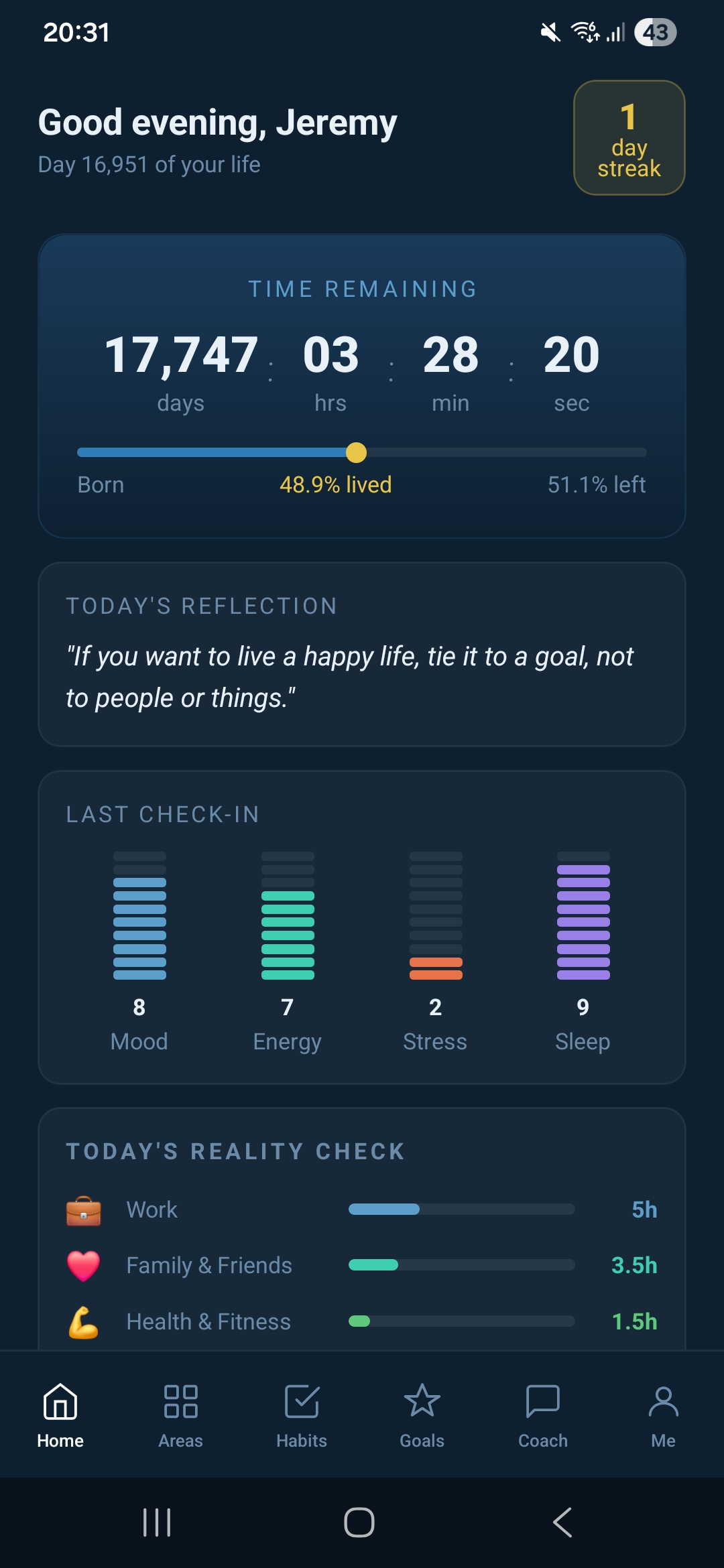
Task: Open the Coach chat bubble icon
Action: [x=543, y=1401]
